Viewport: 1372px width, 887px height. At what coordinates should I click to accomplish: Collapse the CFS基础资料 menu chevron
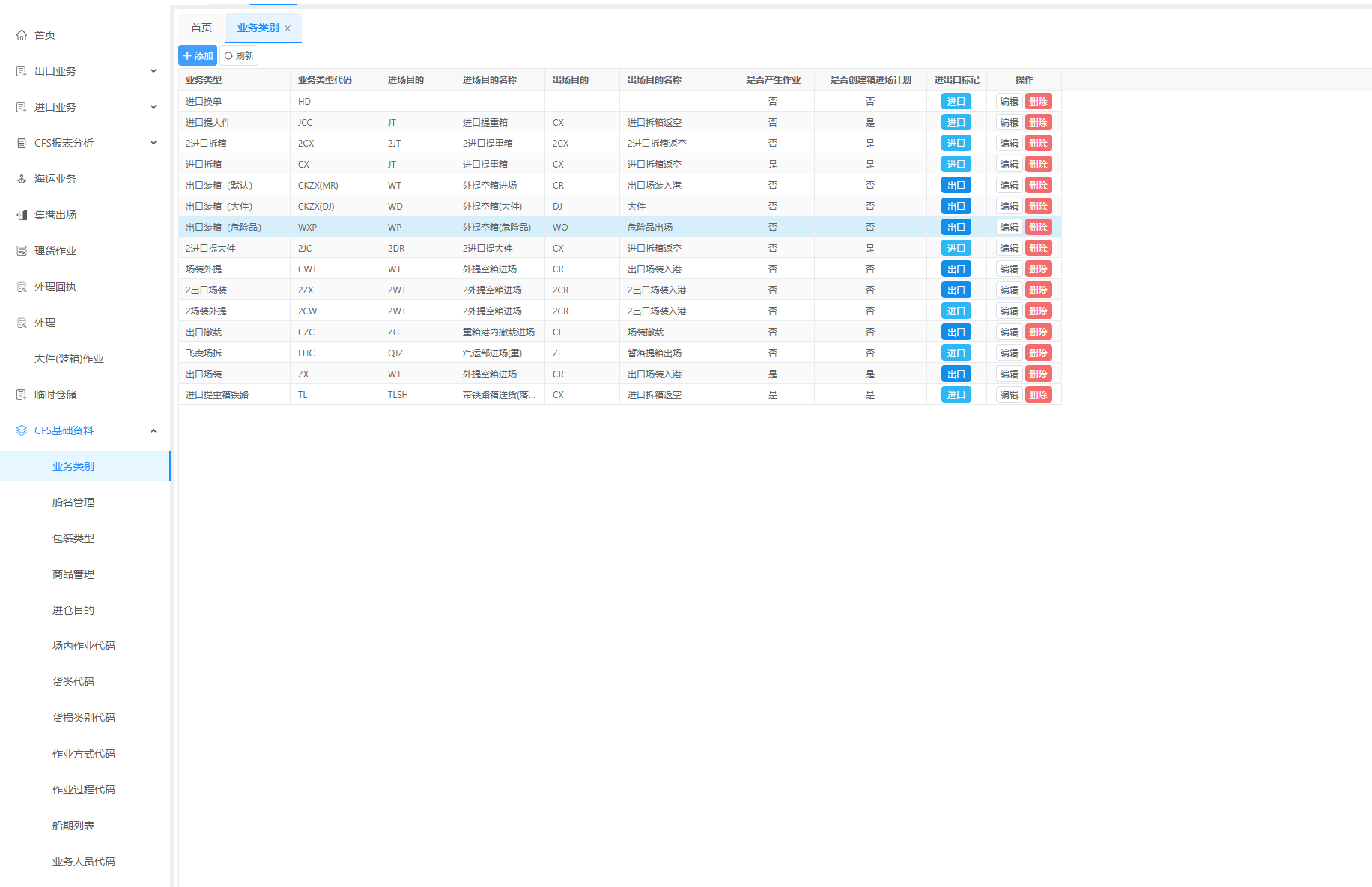[154, 430]
